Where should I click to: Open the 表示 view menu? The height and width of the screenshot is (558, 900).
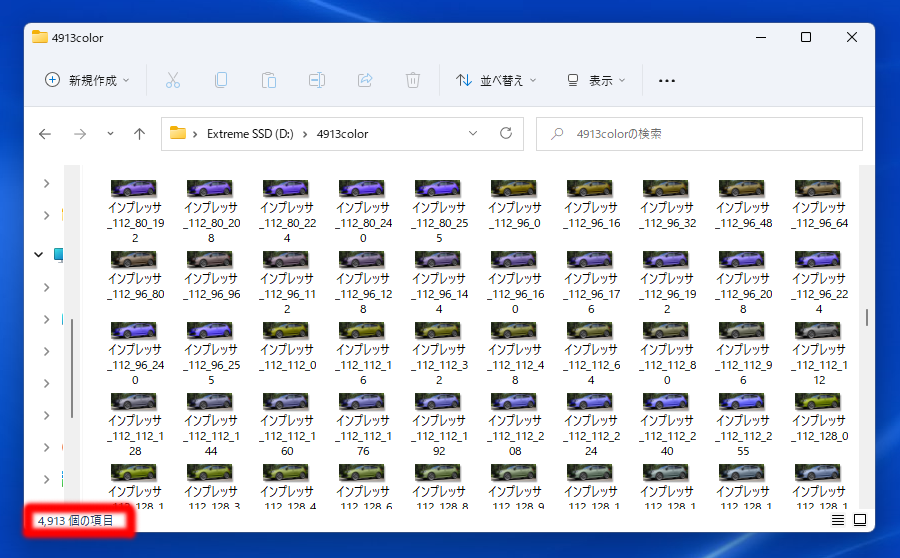pyautogui.click(x=596, y=80)
